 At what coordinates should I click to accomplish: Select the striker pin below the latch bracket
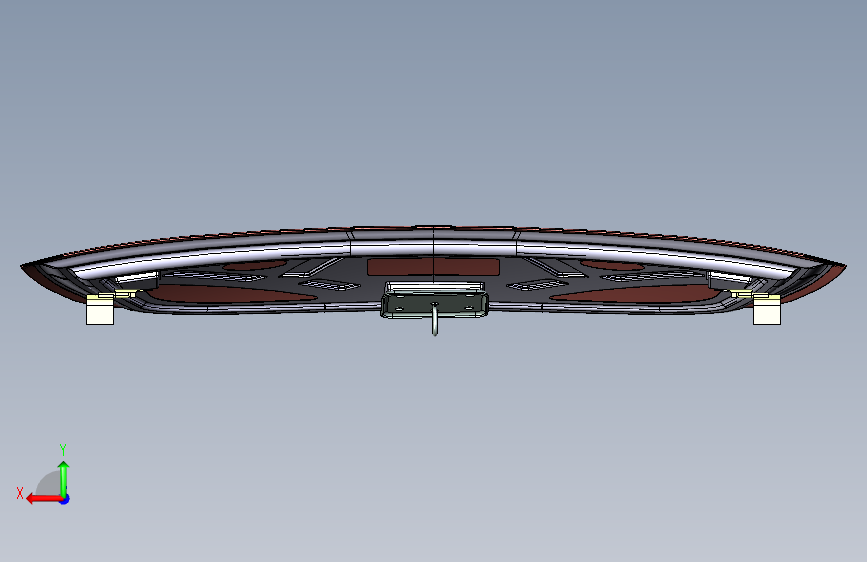click(x=435, y=320)
